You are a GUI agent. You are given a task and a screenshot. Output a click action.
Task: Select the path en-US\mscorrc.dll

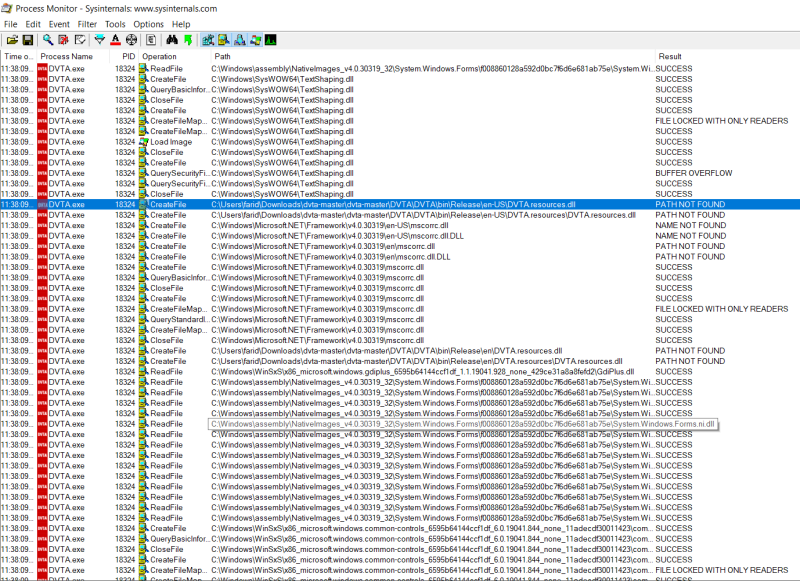[x=330, y=225]
